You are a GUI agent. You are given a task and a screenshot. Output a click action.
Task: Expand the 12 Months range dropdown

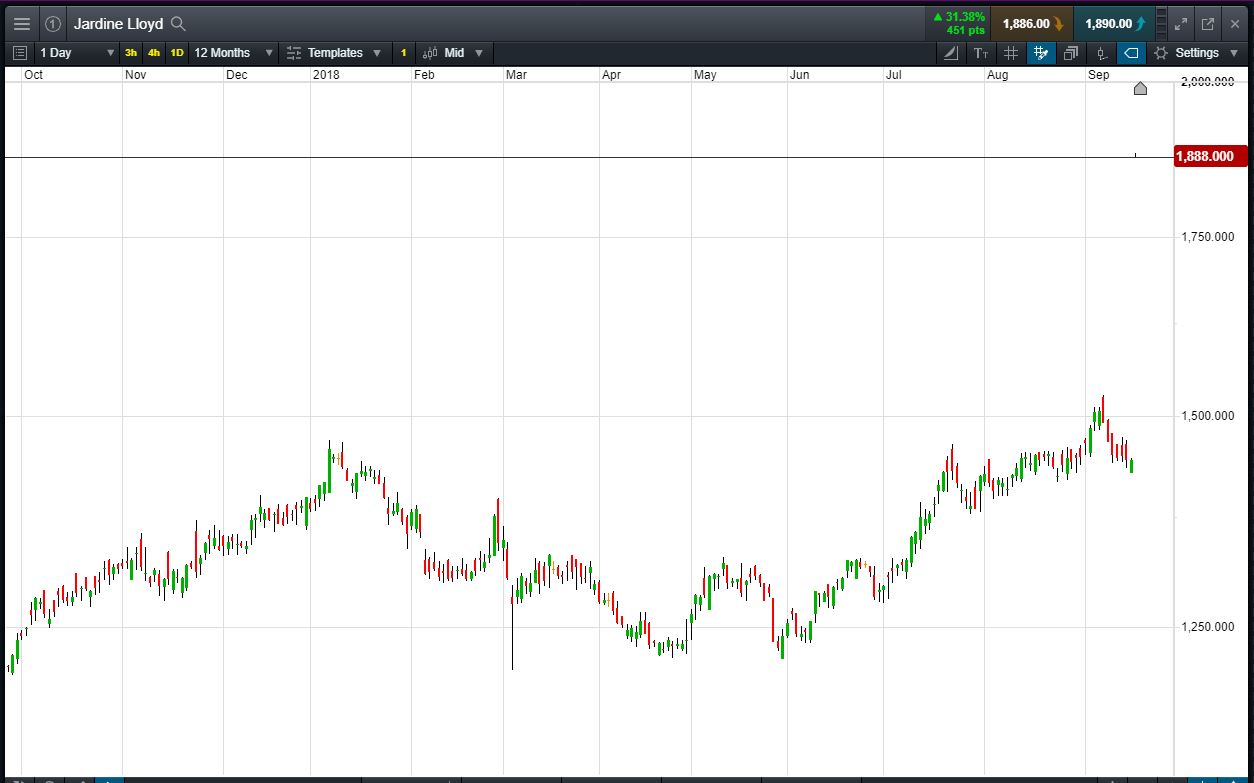click(x=233, y=53)
